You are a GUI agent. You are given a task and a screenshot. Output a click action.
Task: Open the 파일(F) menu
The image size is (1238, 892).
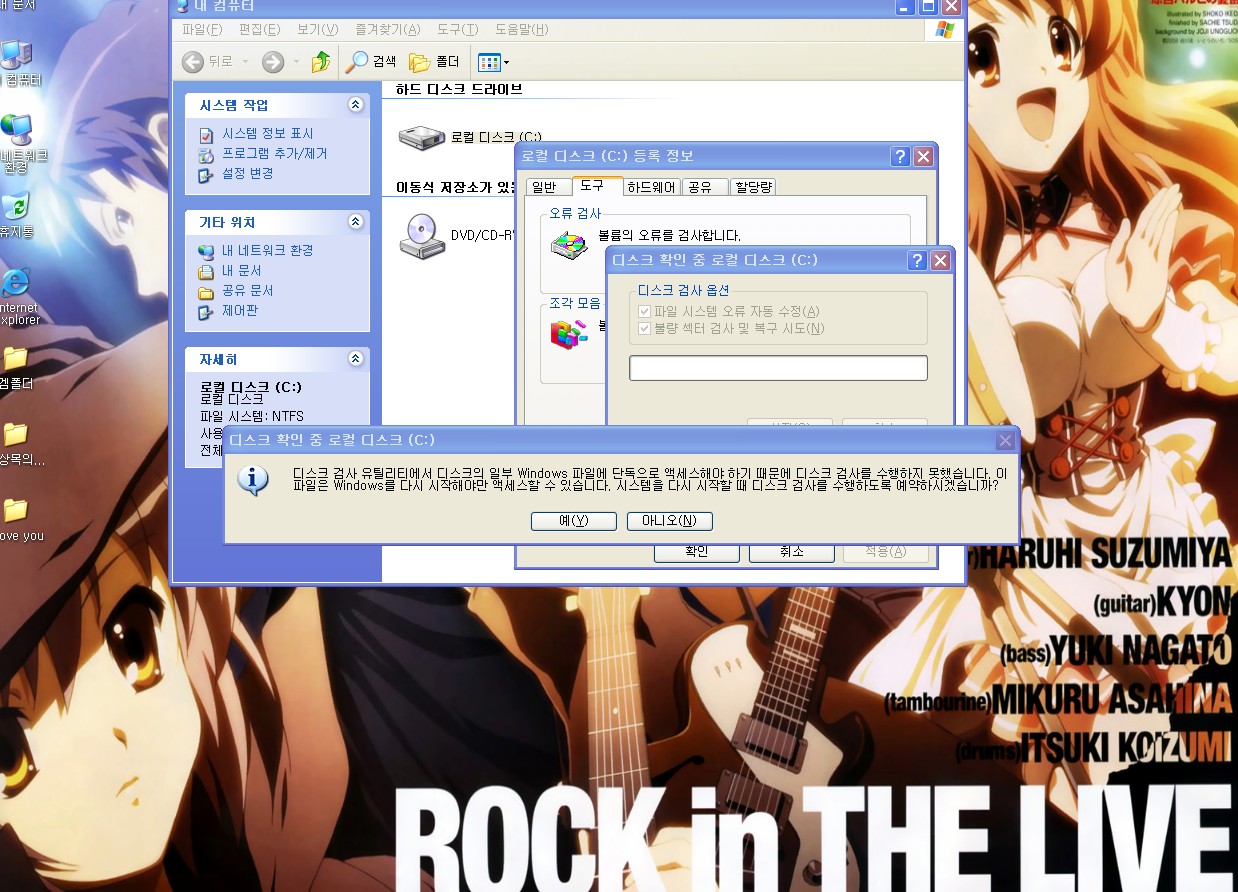(x=202, y=30)
